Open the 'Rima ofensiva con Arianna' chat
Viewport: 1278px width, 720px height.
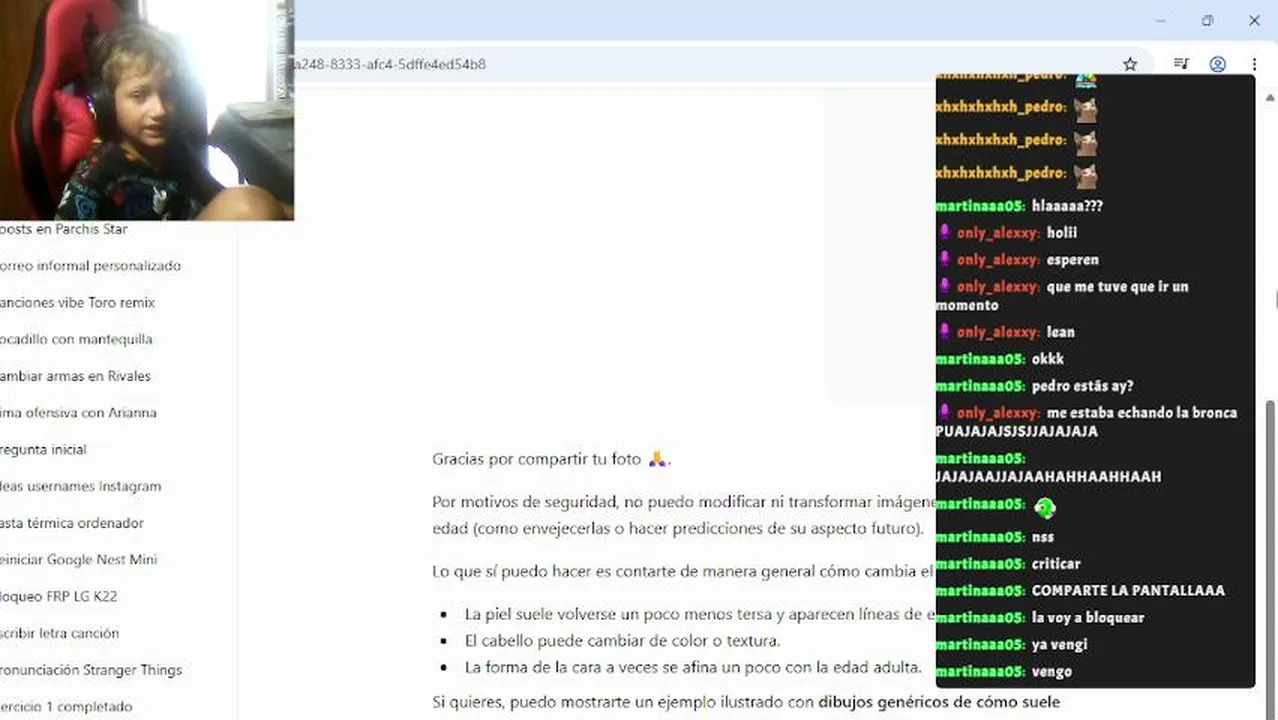(78, 412)
